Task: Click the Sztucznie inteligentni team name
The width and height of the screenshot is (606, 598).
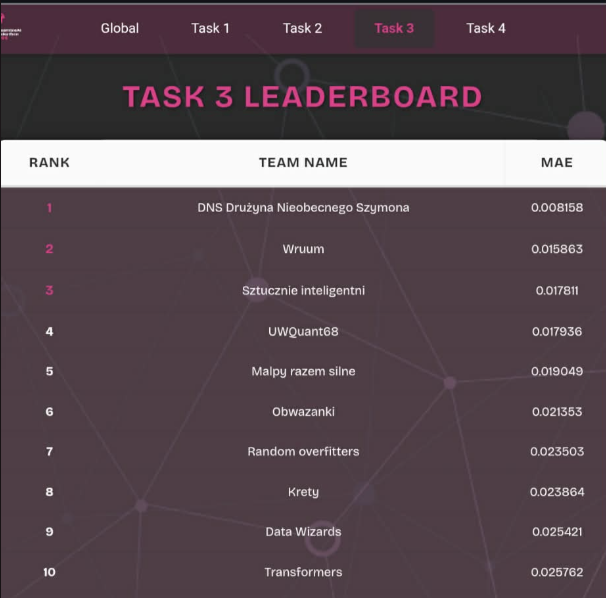Action: point(303,290)
